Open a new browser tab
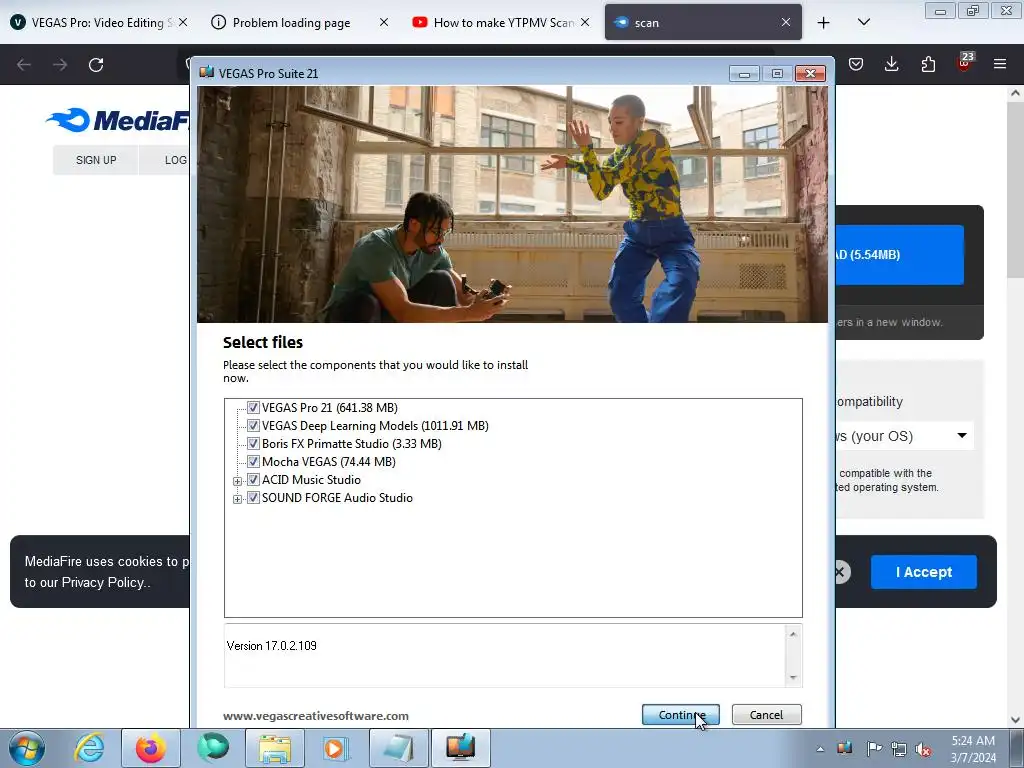Viewport: 1024px width, 768px height. (824, 23)
